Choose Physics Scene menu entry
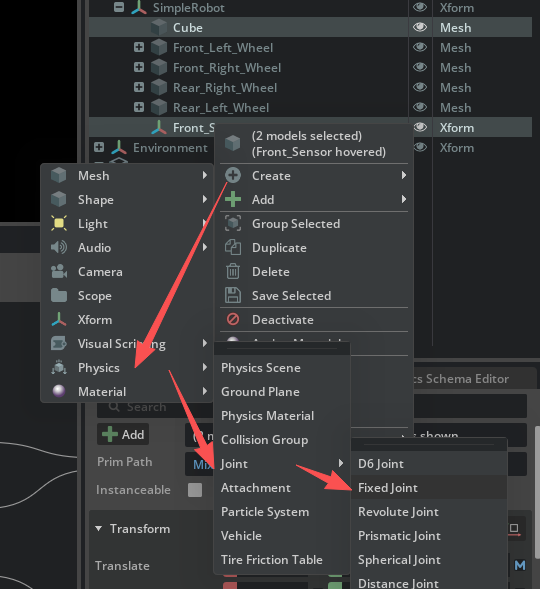This screenshot has width=540, height=589. click(282, 368)
